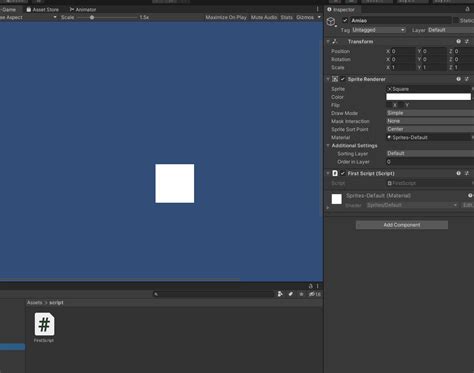
Task: Open the Project panel more-options menu
Action: click(318, 286)
